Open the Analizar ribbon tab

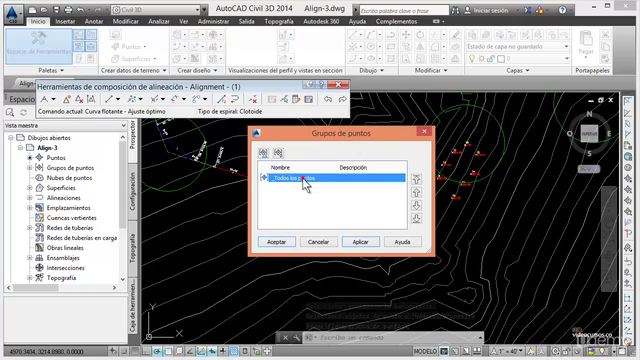point(159,21)
